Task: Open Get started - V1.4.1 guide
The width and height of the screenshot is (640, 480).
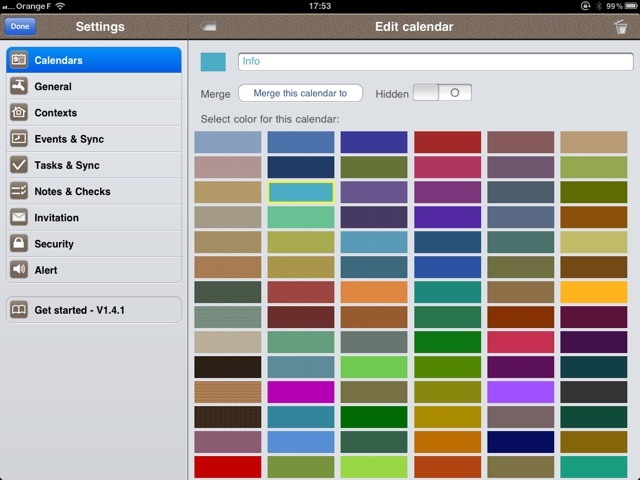Action: pos(94,310)
